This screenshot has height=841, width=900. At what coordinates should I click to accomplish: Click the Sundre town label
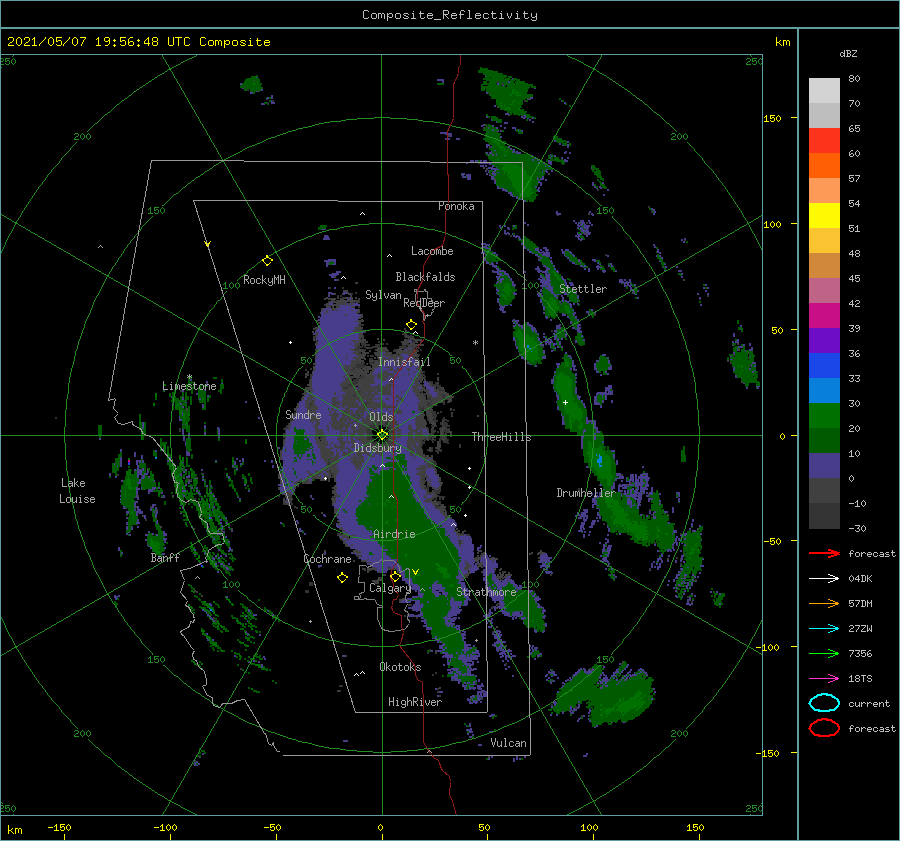(x=303, y=414)
